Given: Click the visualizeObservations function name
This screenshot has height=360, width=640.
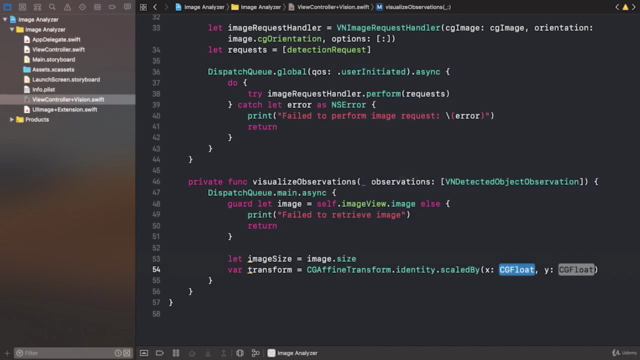Looking at the screenshot, I should (x=304, y=182).
